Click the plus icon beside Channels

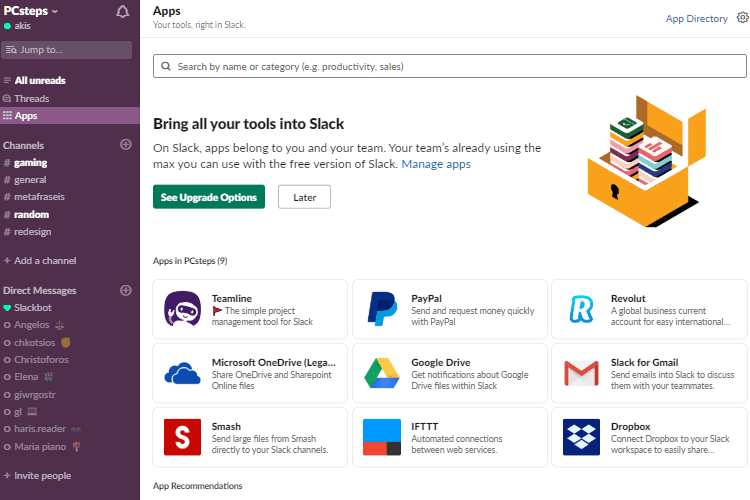click(x=126, y=144)
